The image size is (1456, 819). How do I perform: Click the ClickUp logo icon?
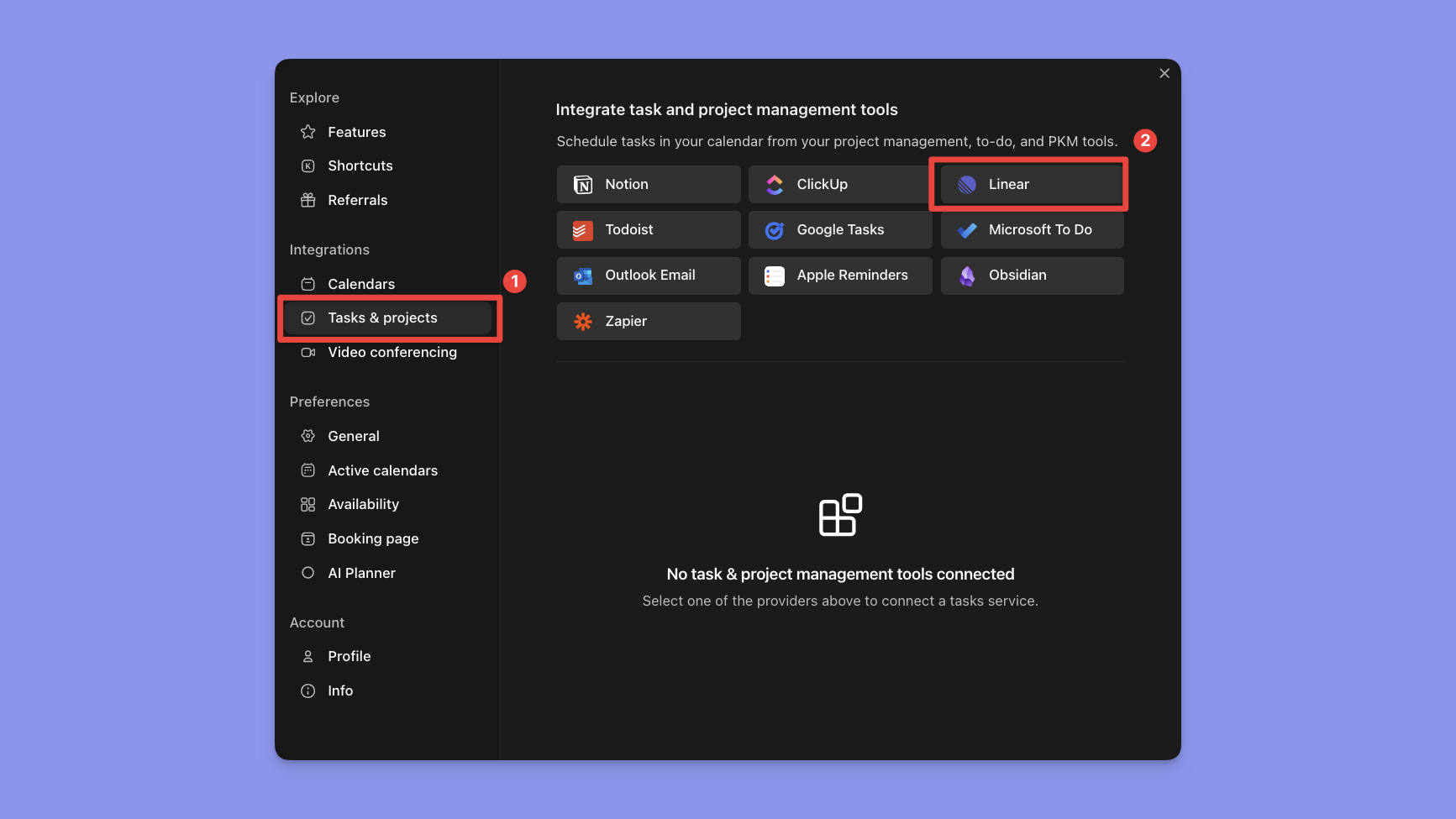tap(775, 185)
